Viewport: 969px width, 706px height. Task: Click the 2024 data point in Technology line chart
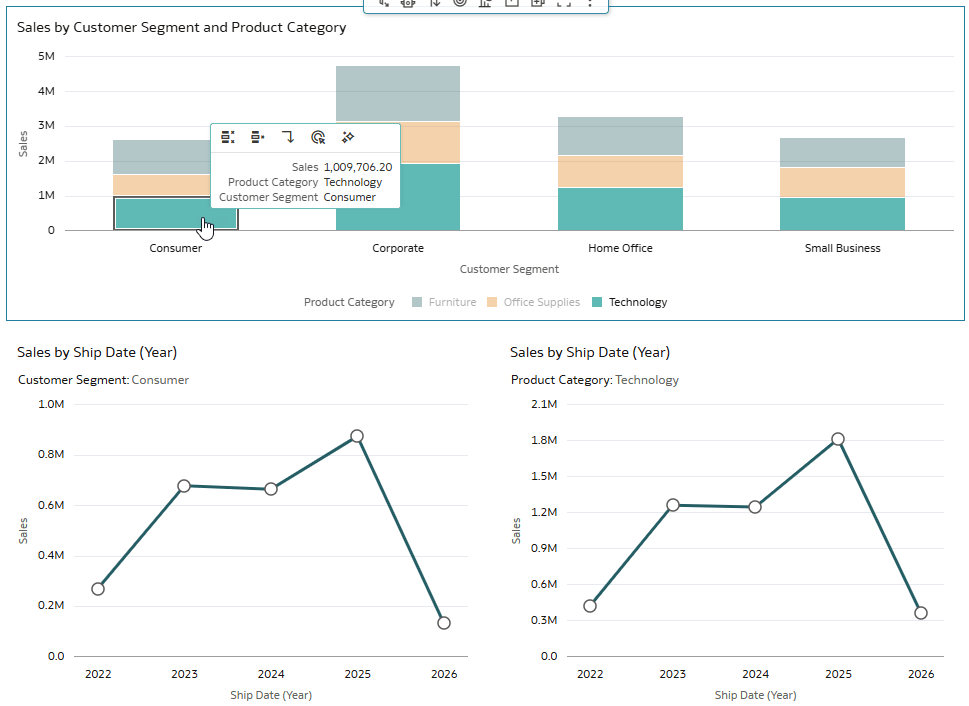(755, 507)
